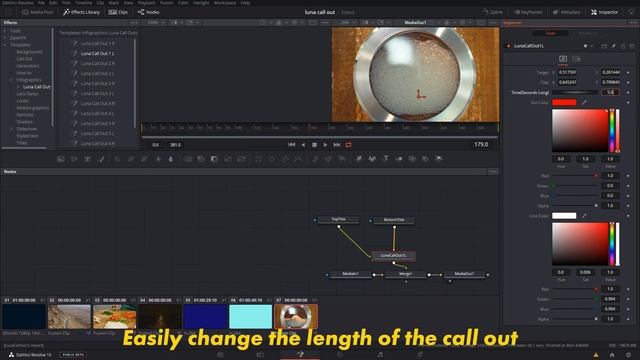
Task: Open the Inspector panel
Action: click(x=604, y=12)
